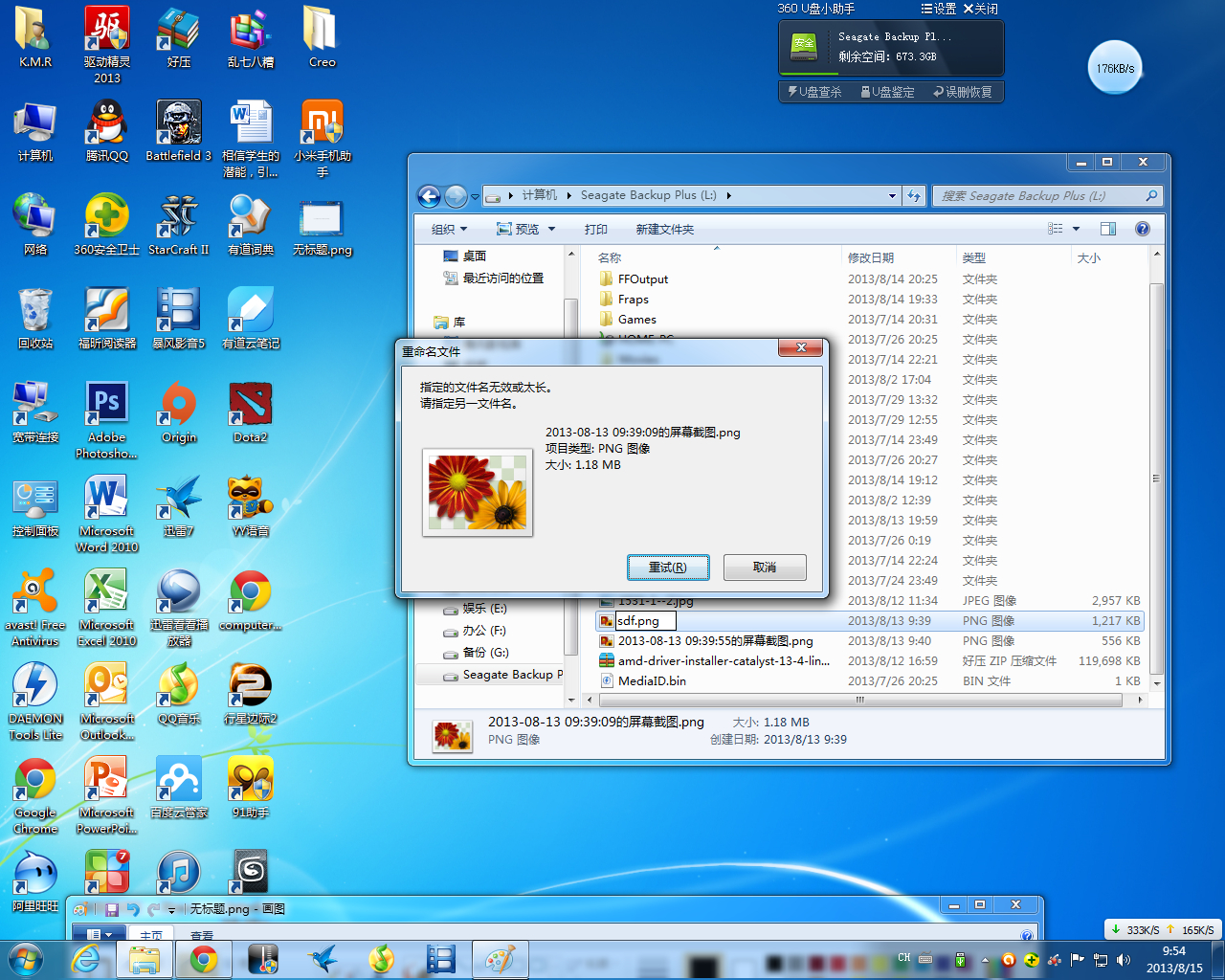1225x980 pixels.
Task: Open the 预览 dropdown arrow
Action: 551,230
